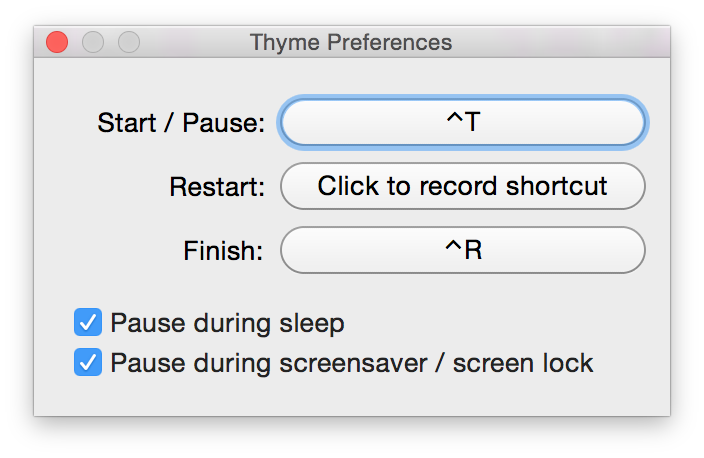Close the Thyme Preferences window

pos(57,43)
